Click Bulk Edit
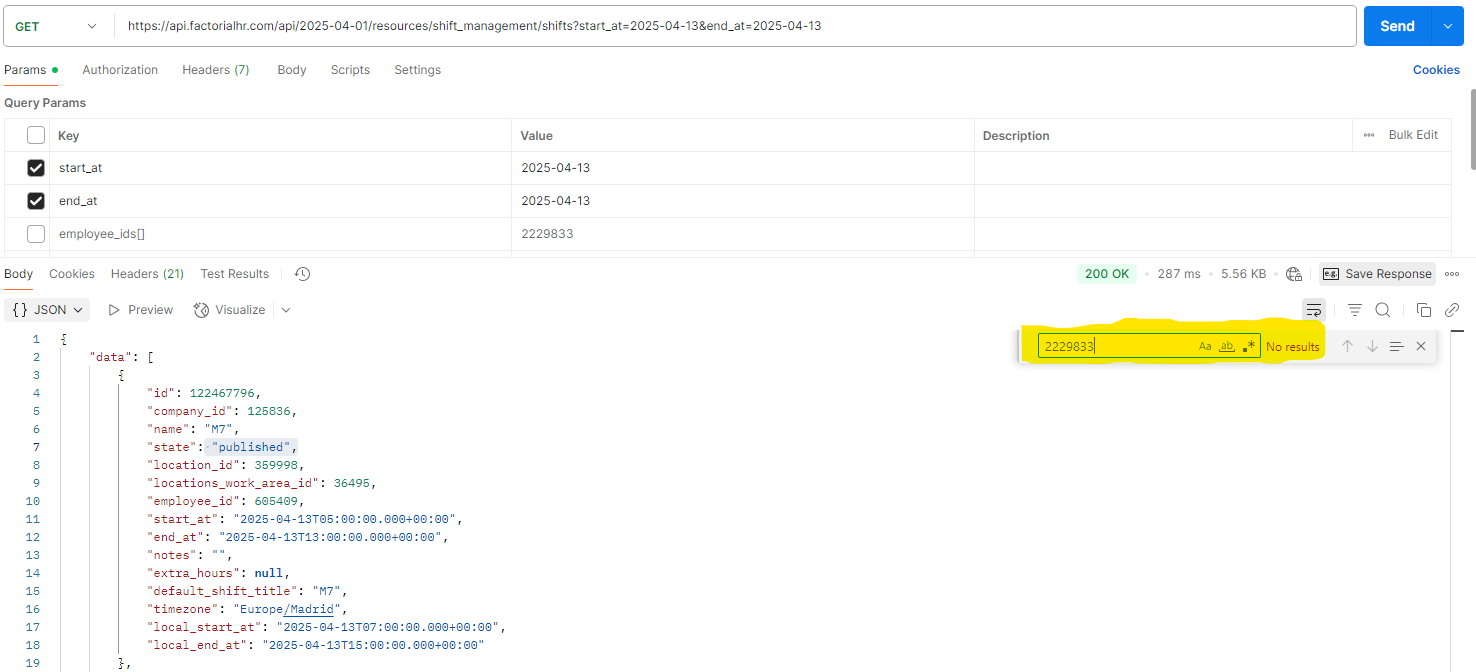 point(1413,135)
